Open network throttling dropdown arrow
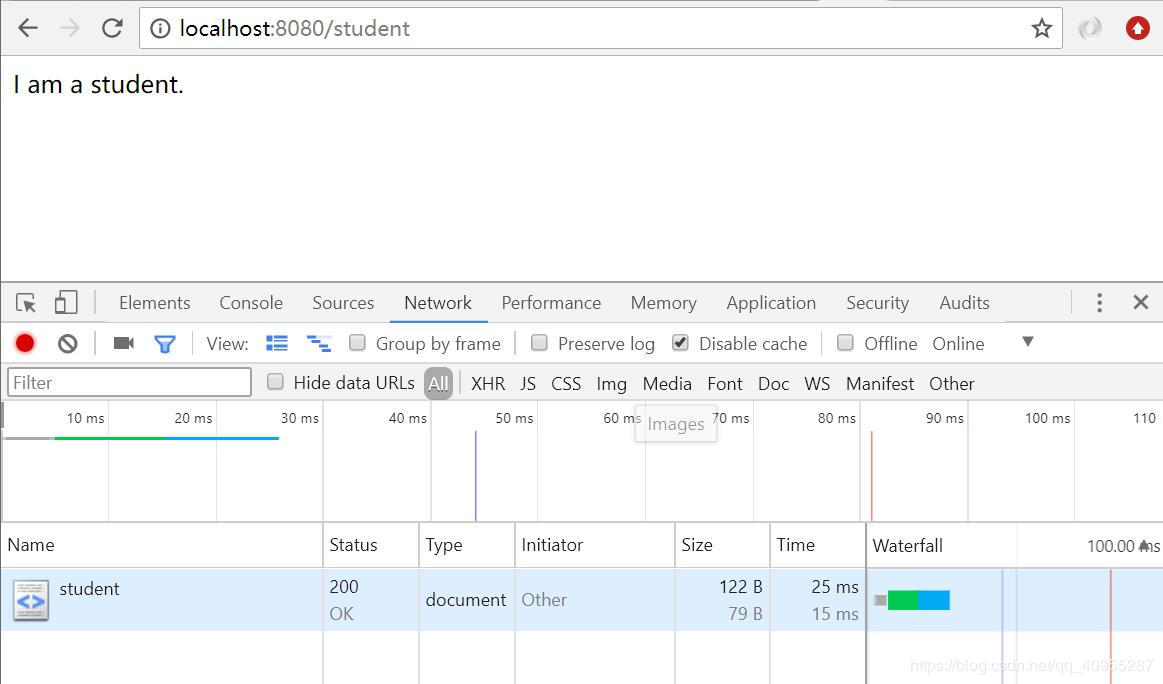 pyautogui.click(x=1027, y=342)
